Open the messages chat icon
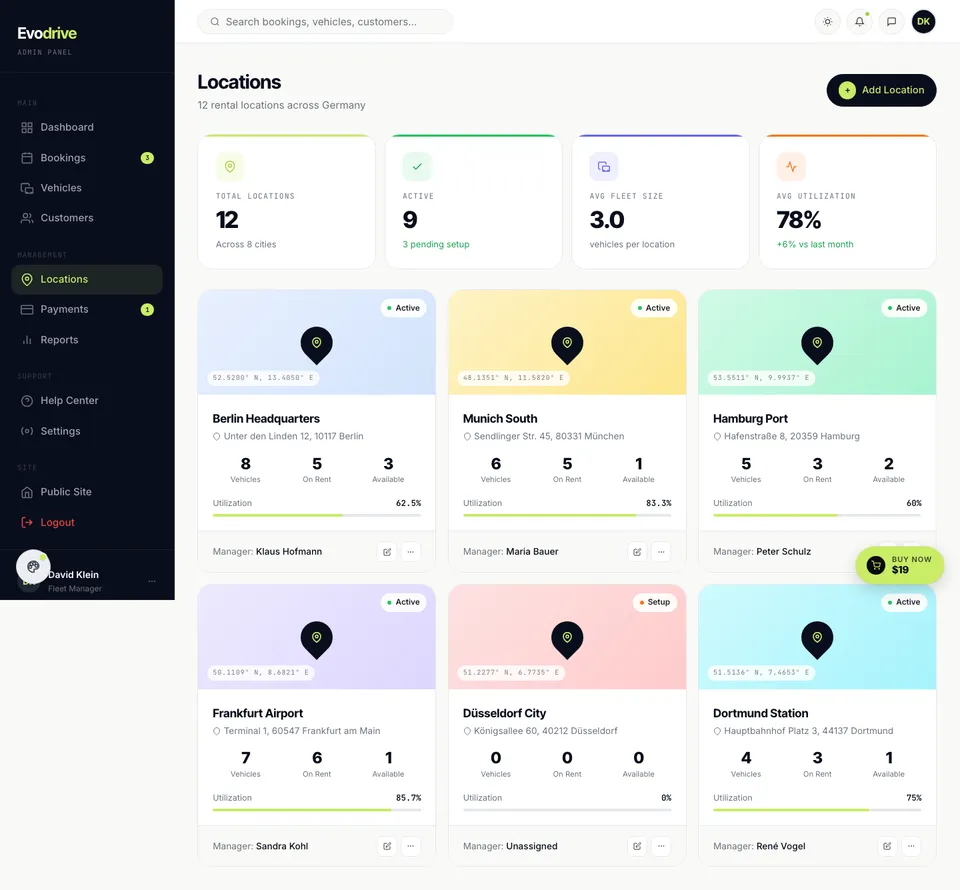Viewport: 960px width, 890px height. point(891,22)
